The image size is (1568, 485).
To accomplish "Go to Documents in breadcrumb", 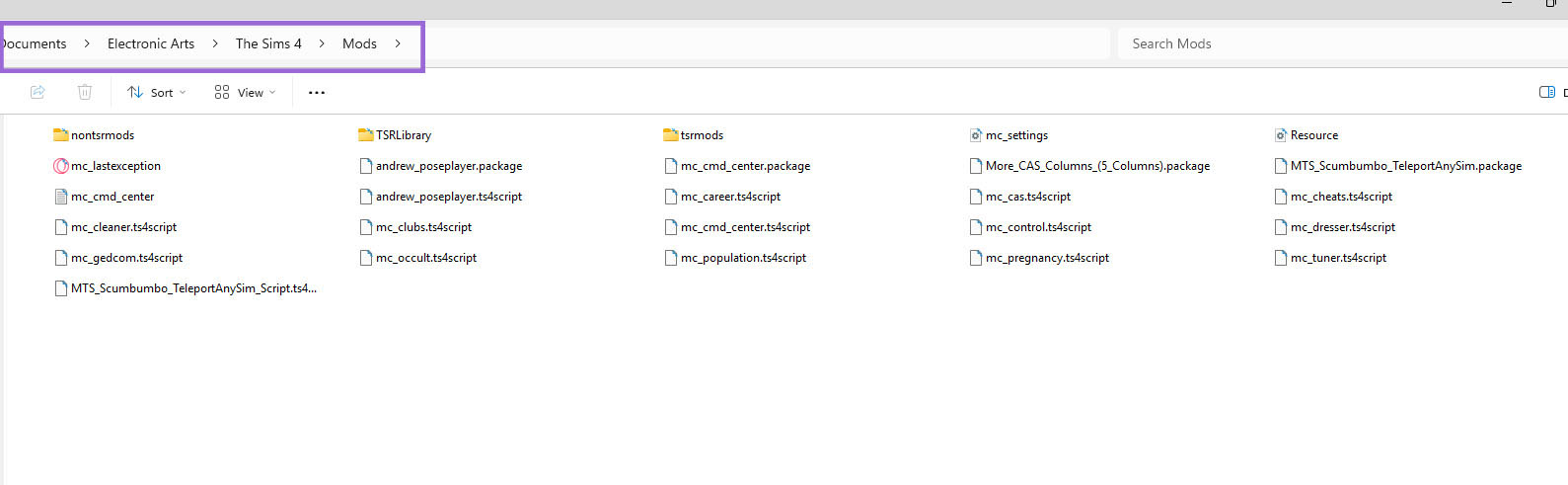I will [34, 43].
